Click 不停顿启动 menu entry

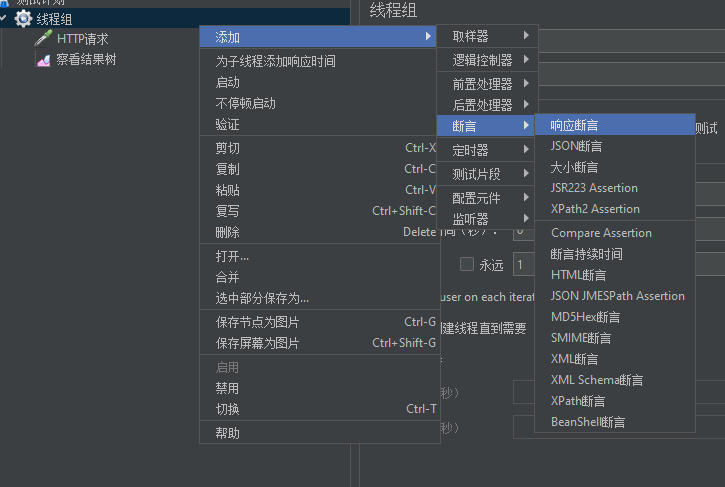(318, 103)
